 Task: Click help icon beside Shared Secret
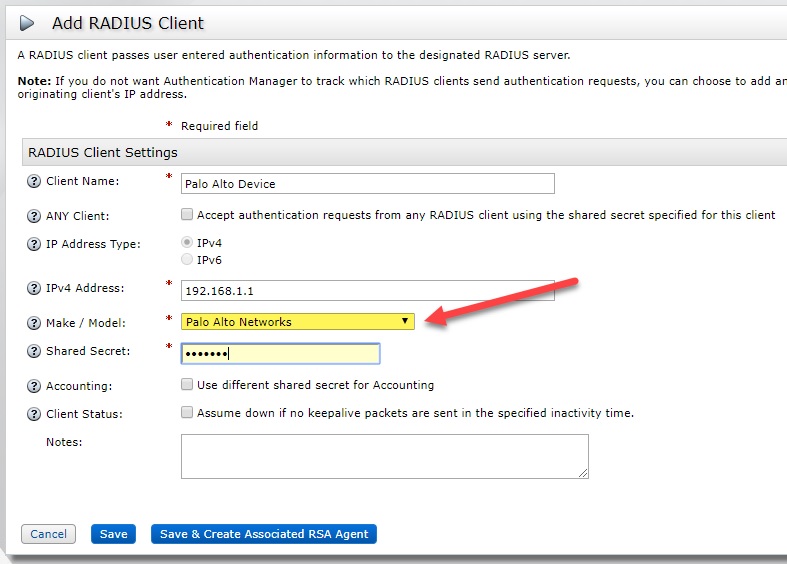point(34,352)
